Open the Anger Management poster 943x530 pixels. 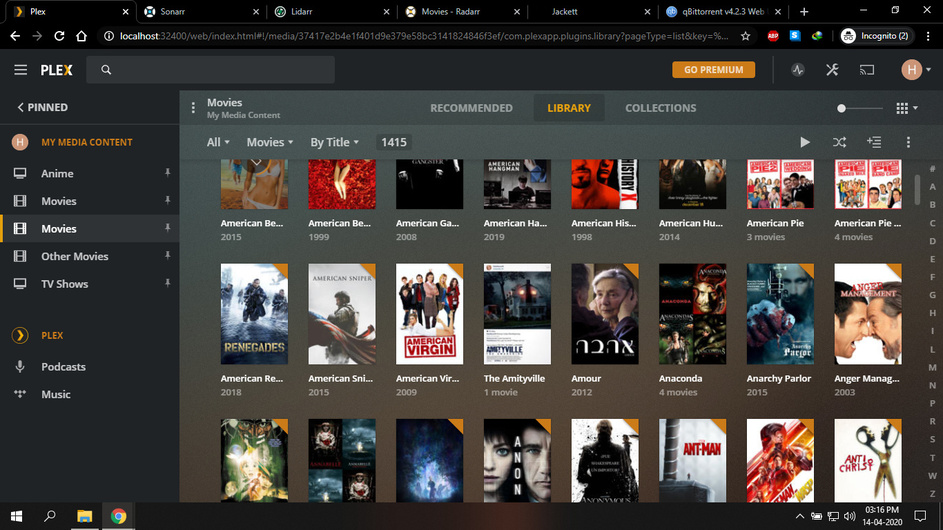point(867,314)
